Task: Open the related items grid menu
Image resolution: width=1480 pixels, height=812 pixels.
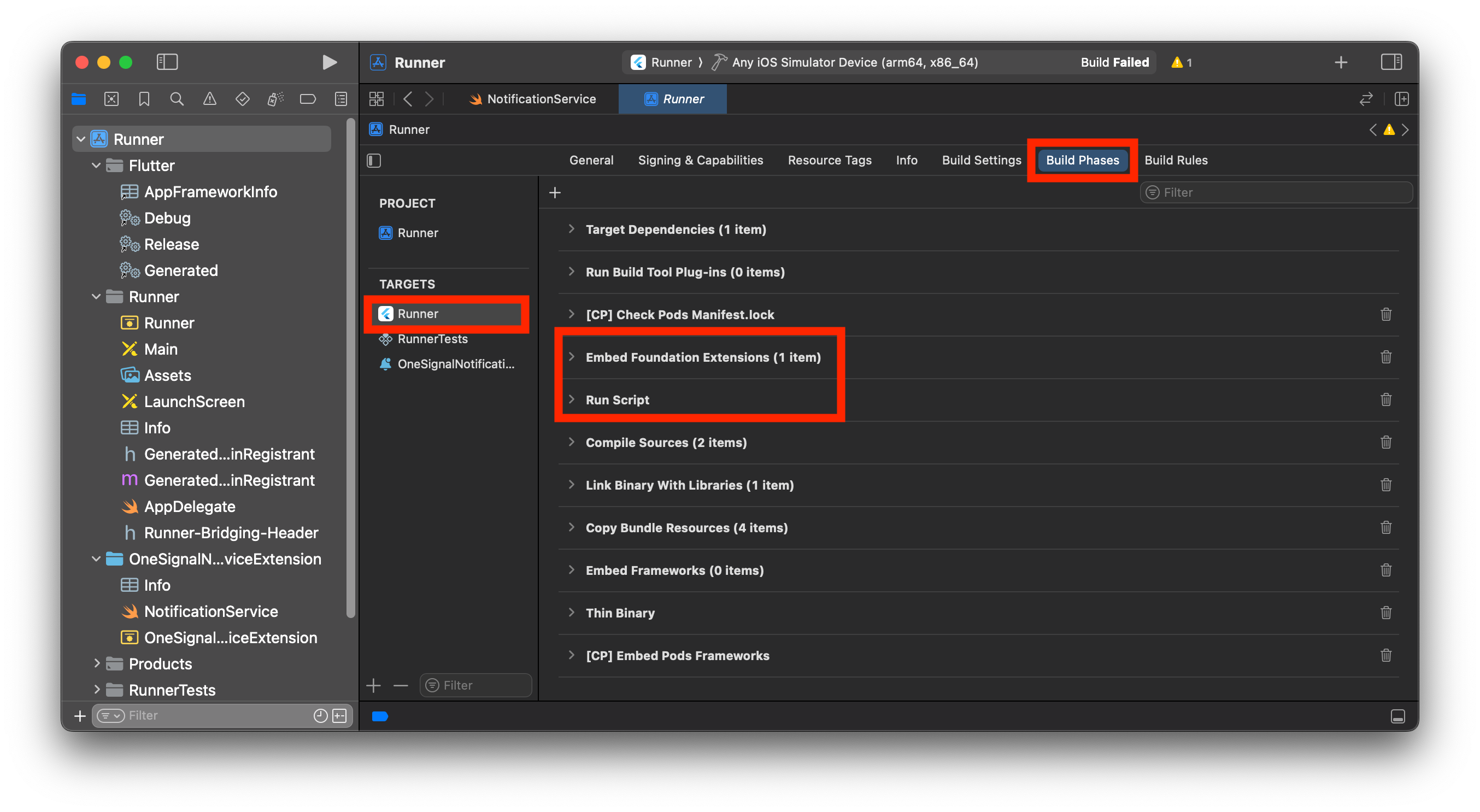Action: click(377, 99)
